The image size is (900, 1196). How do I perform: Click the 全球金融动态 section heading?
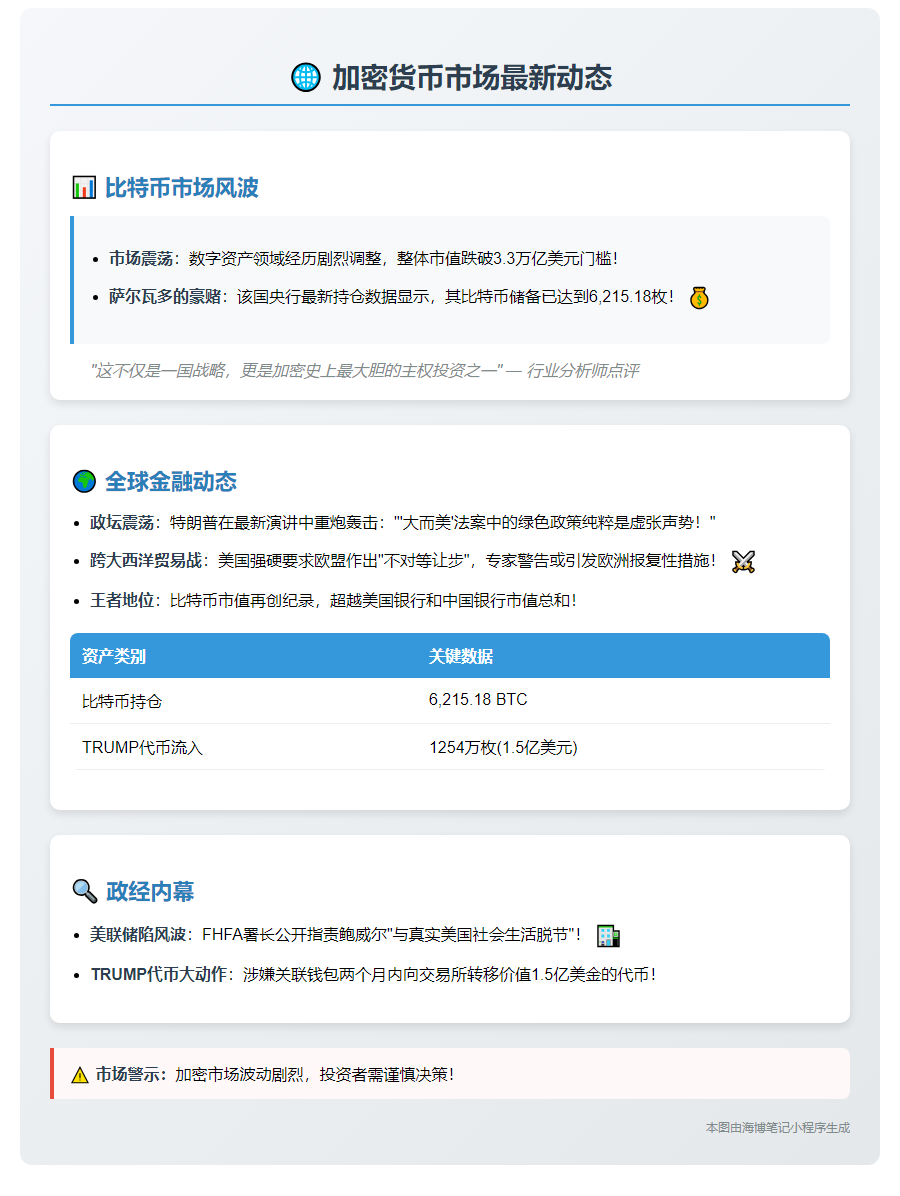pyautogui.click(x=171, y=482)
